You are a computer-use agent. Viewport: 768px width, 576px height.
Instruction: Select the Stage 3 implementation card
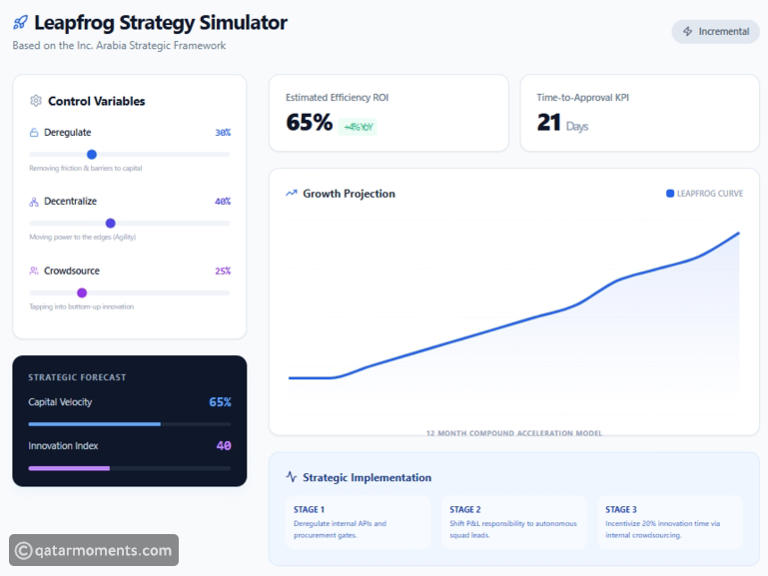coord(670,522)
